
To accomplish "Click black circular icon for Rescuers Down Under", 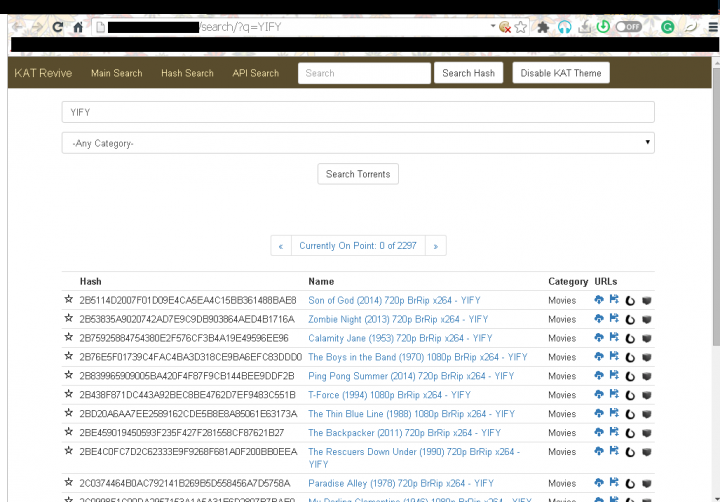I will (630, 452).
